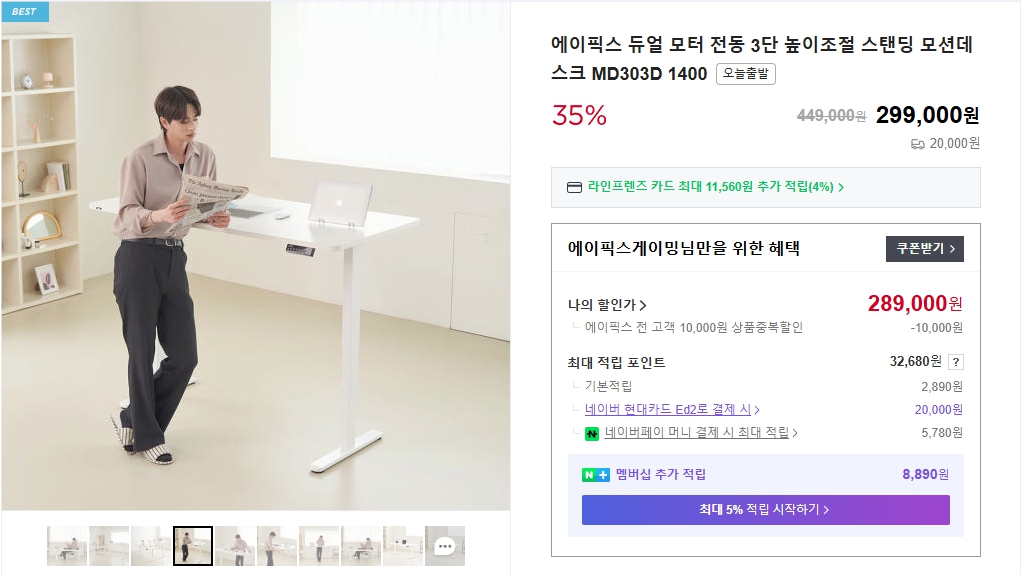Select the currently highlighted fourth thumbnail
Viewport: 1022px width, 575px height.
pos(193,546)
